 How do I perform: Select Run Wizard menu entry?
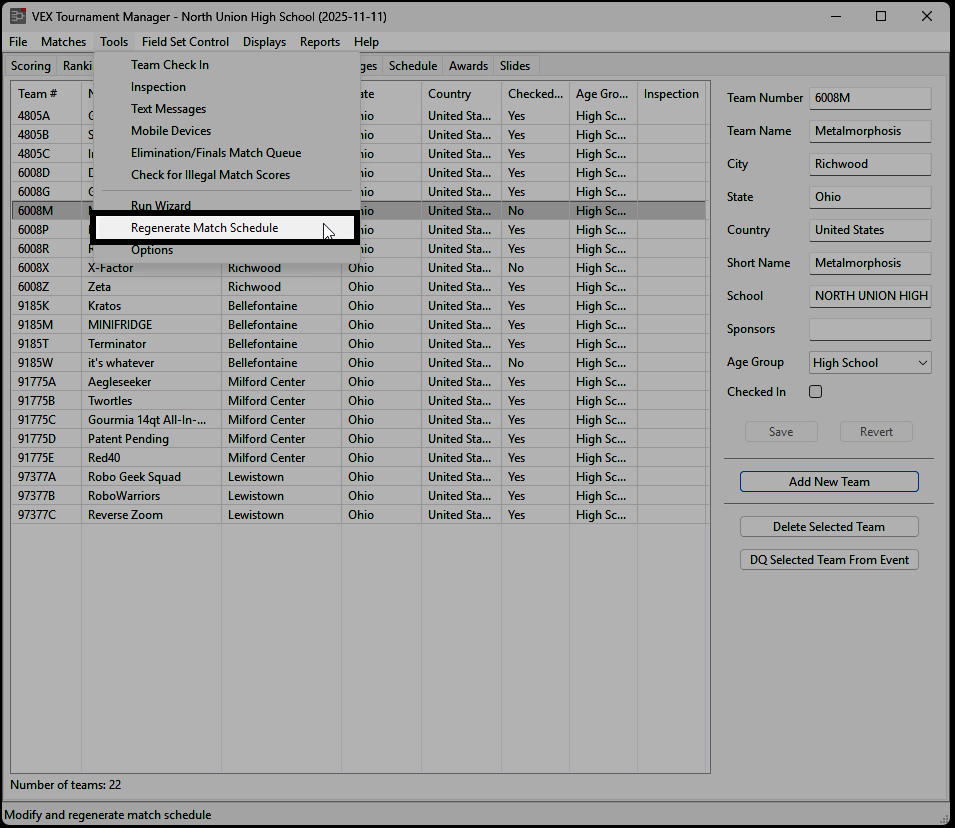click(x=226, y=205)
